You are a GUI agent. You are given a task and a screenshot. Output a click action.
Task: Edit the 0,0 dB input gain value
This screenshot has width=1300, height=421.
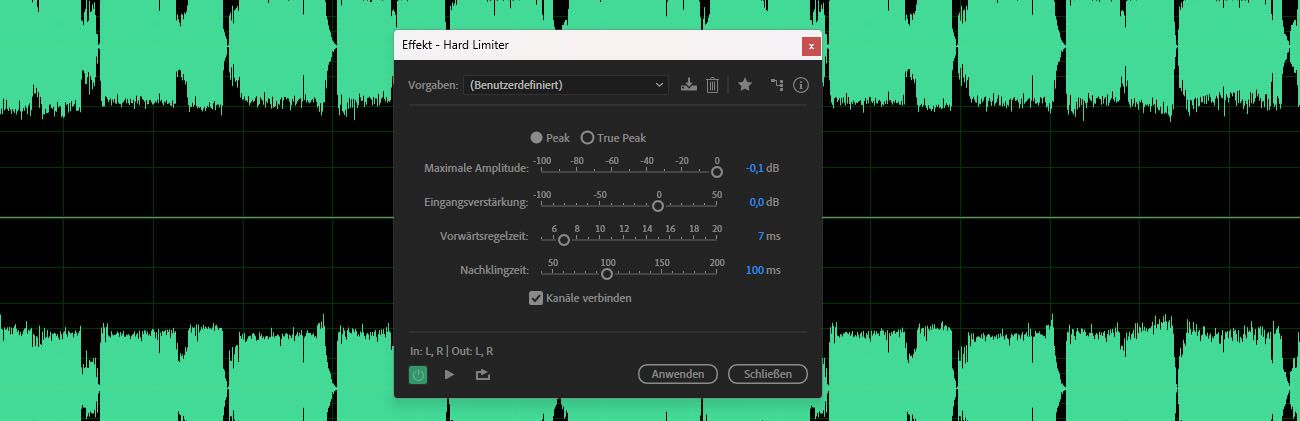(757, 202)
